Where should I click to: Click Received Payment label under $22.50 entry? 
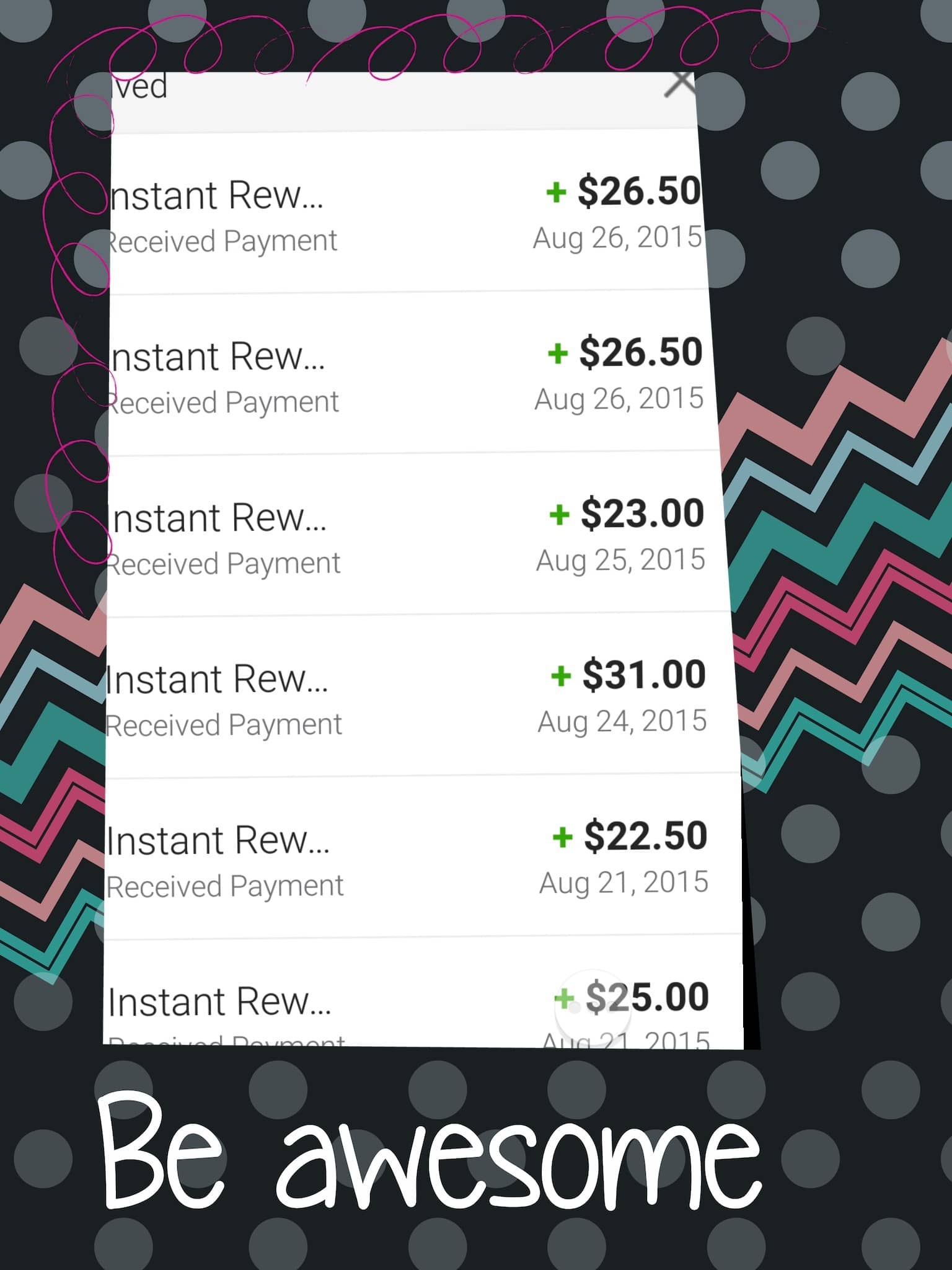coord(225,886)
